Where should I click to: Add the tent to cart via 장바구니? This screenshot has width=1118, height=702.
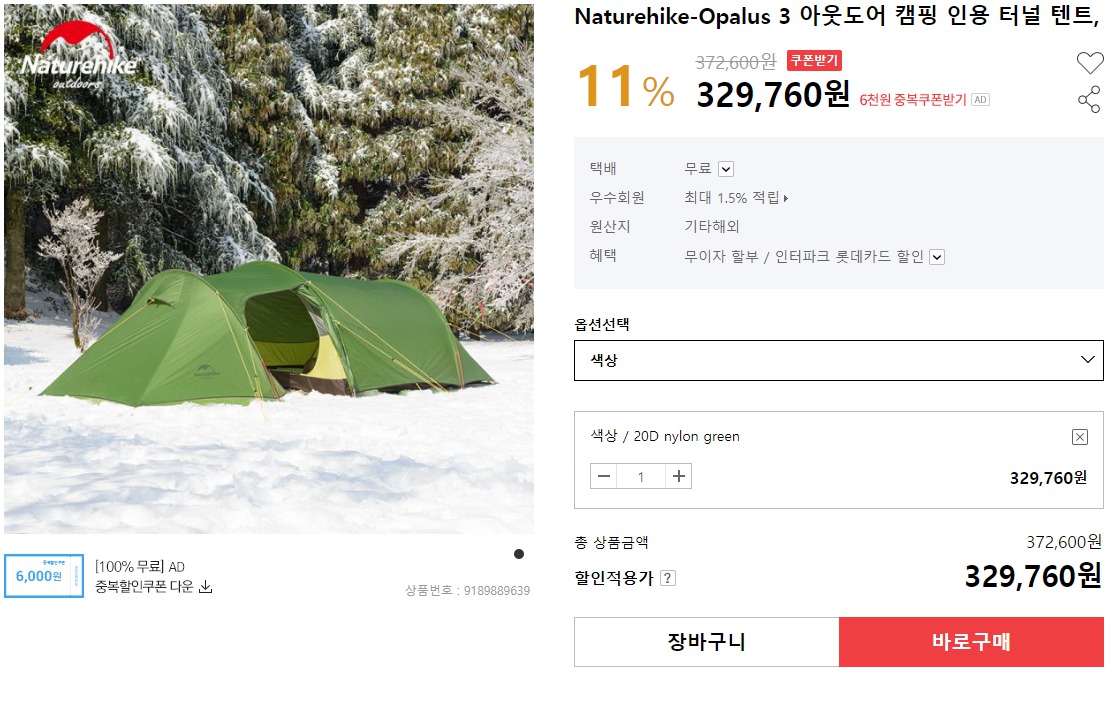(705, 641)
